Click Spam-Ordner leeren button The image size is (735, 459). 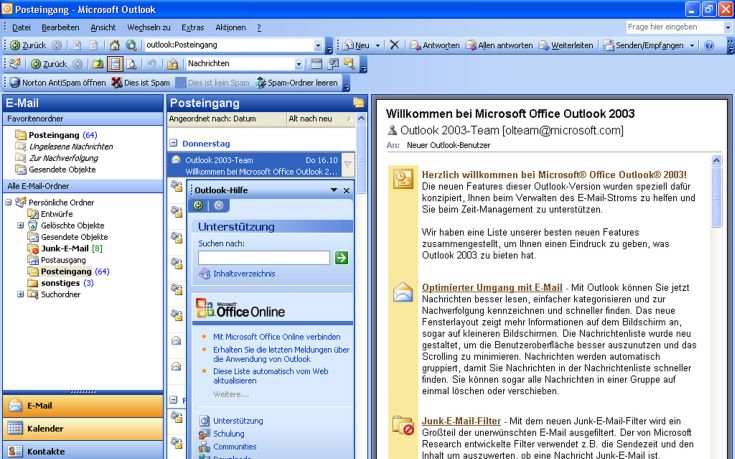tap(297, 83)
